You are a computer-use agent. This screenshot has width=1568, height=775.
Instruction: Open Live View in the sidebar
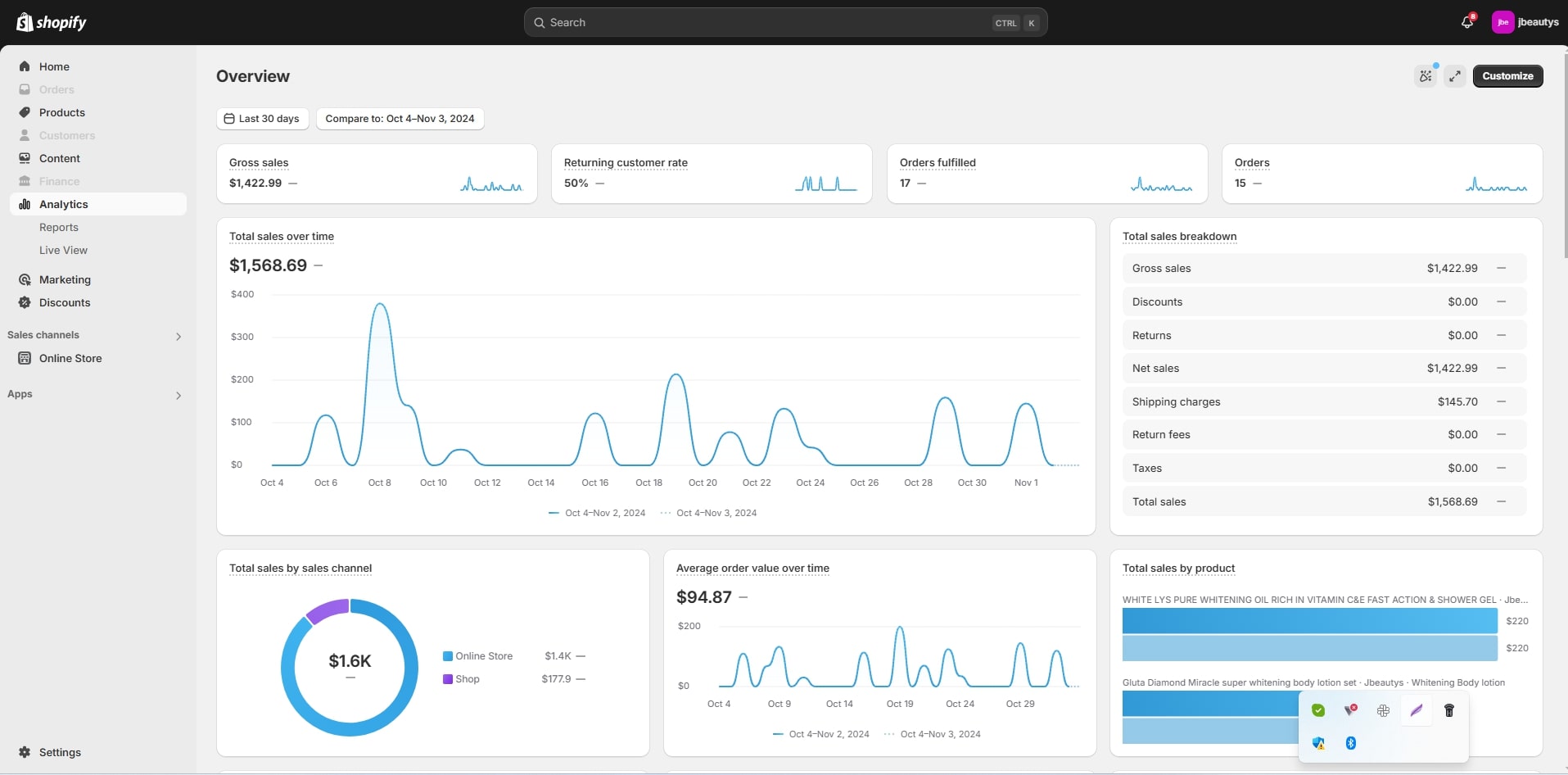click(x=63, y=250)
